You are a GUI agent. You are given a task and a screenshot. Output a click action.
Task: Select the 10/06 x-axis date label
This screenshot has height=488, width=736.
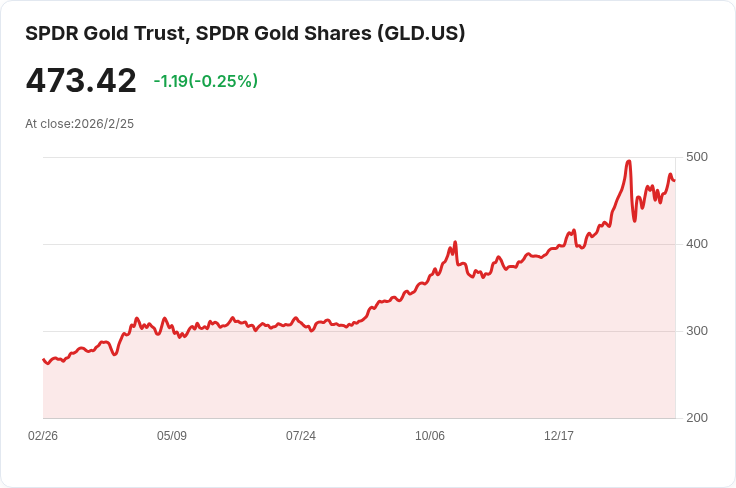point(430,436)
